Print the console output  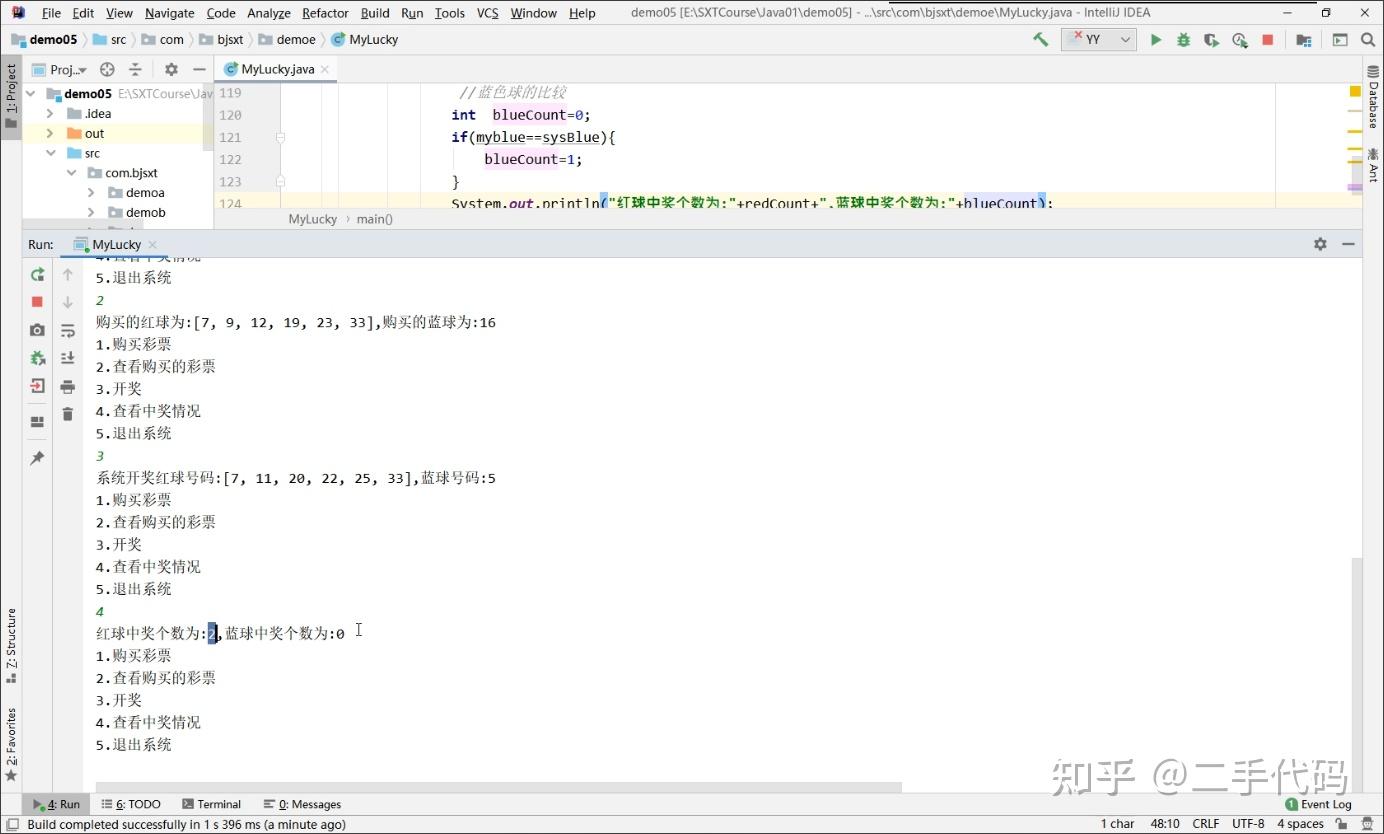(68, 386)
